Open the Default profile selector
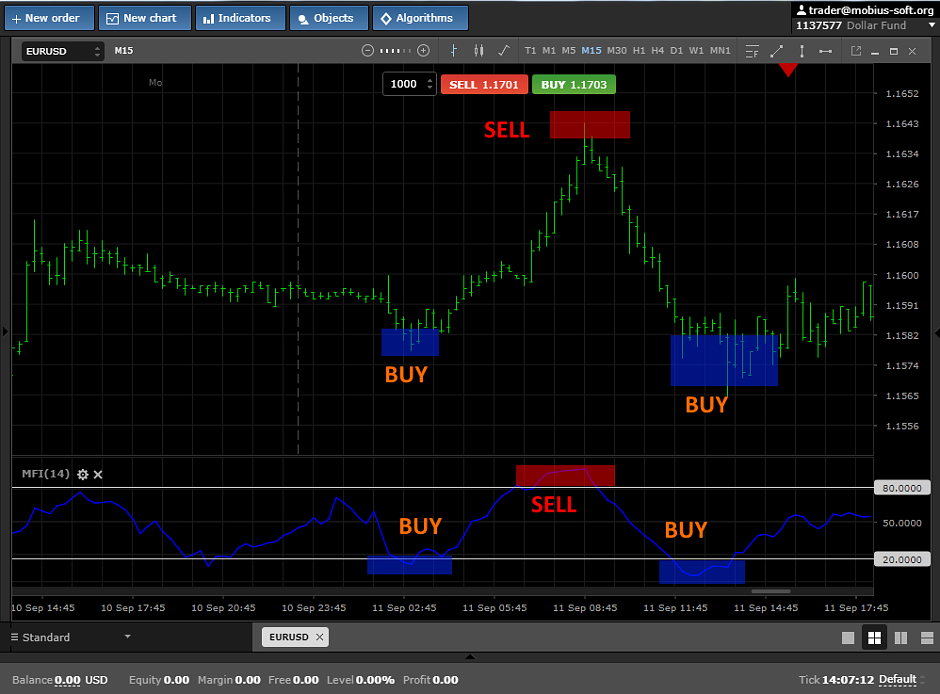 coord(901,680)
